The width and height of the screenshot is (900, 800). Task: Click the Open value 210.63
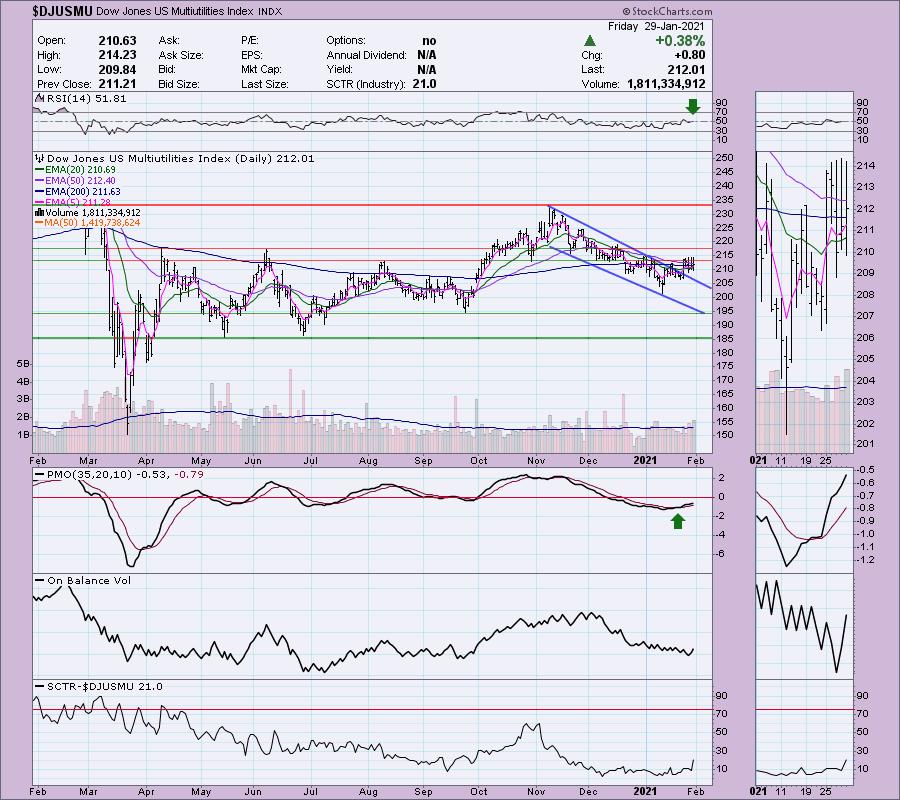pos(117,41)
